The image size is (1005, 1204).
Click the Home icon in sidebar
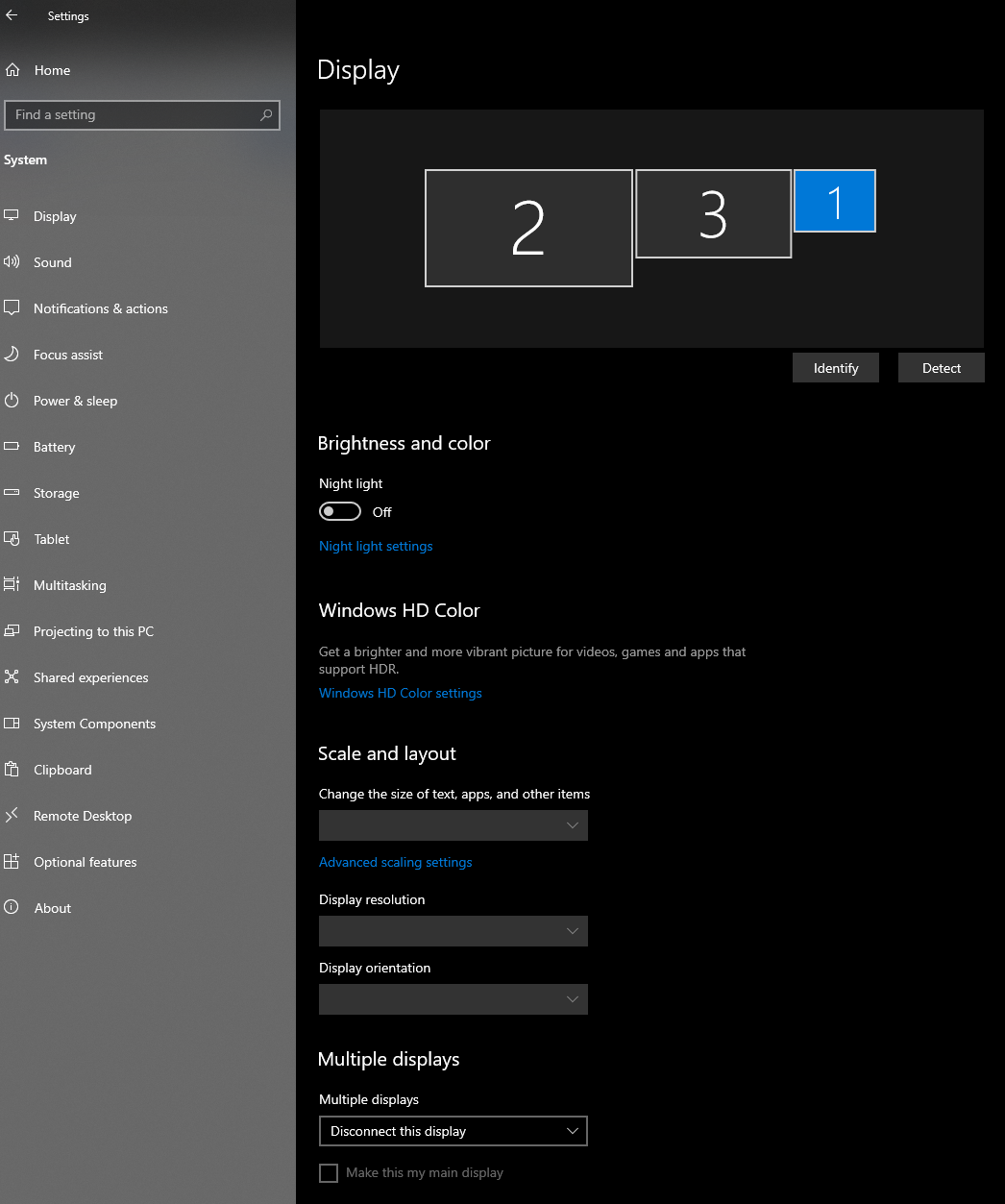tap(12, 70)
